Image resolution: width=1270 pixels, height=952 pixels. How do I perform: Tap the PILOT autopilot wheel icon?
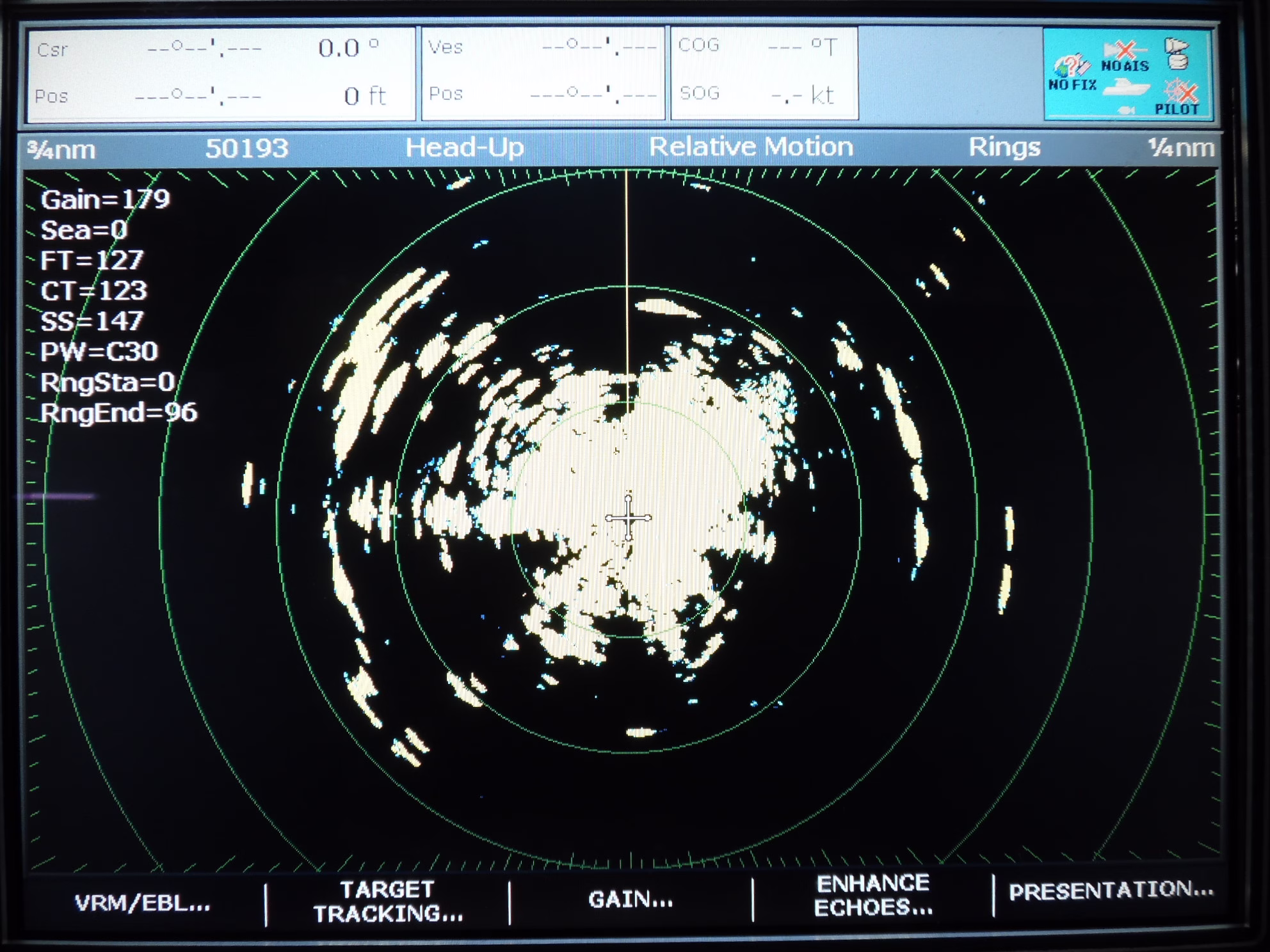tap(1178, 97)
